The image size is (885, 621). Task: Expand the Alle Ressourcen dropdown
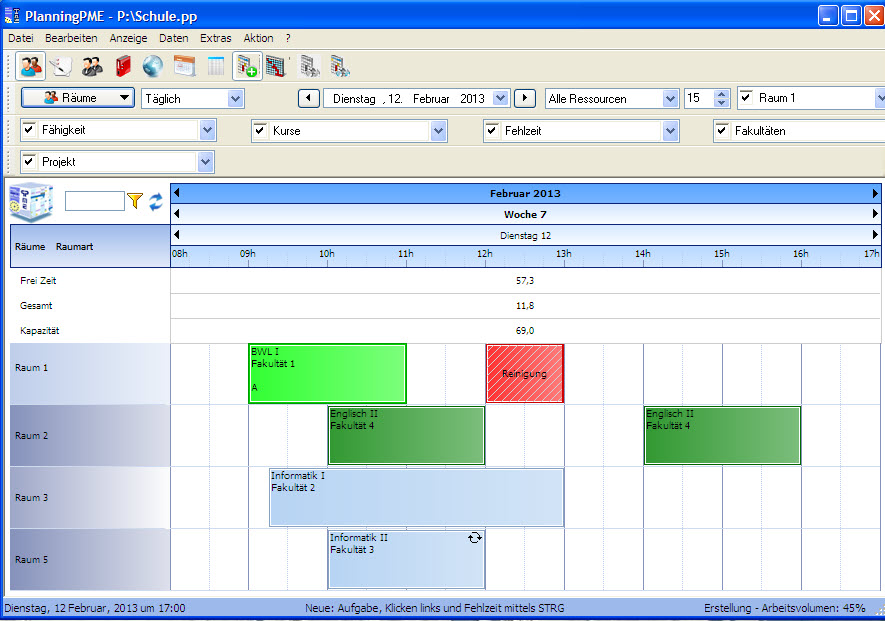click(x=670, y=98)
